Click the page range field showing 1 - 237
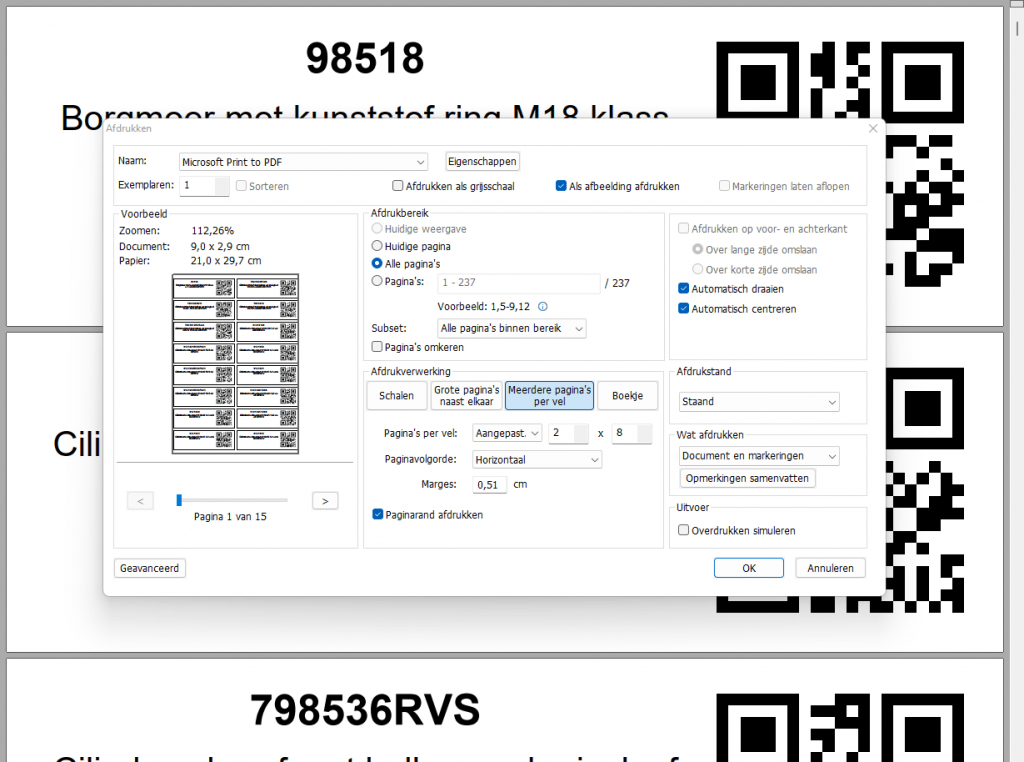This screenshot has width=1024, height=762. [x=519, y=283]
